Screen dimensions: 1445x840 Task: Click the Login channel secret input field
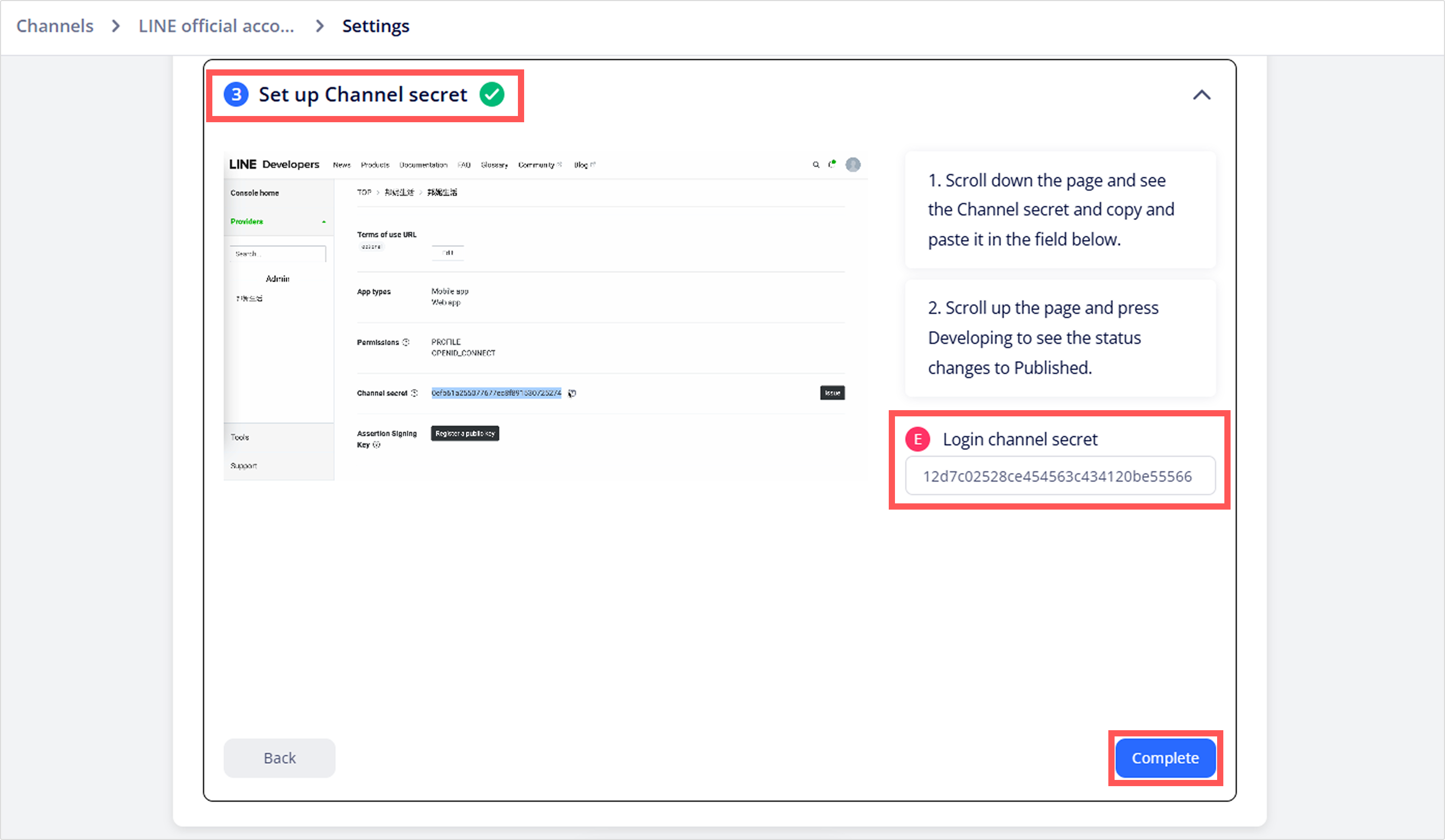tap(1059, 476)
